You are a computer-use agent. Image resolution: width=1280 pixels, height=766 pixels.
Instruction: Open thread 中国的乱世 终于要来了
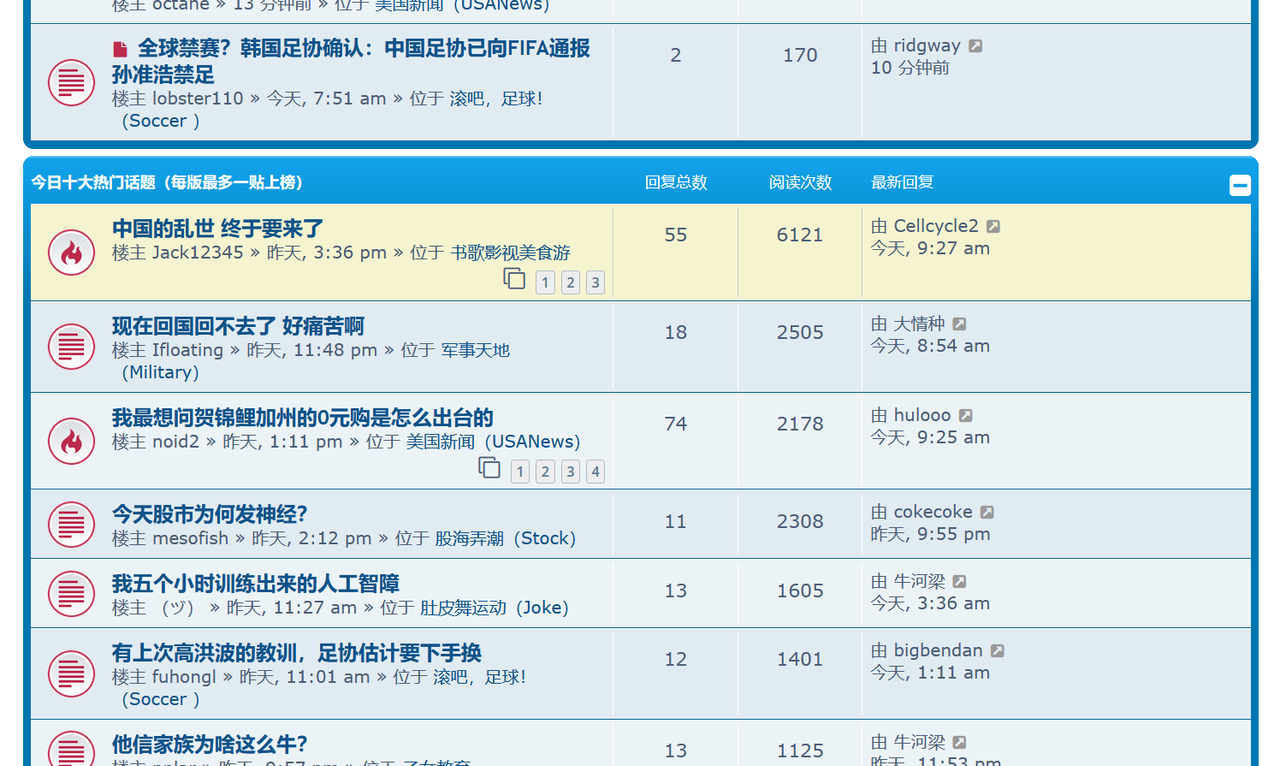point(218,229)
